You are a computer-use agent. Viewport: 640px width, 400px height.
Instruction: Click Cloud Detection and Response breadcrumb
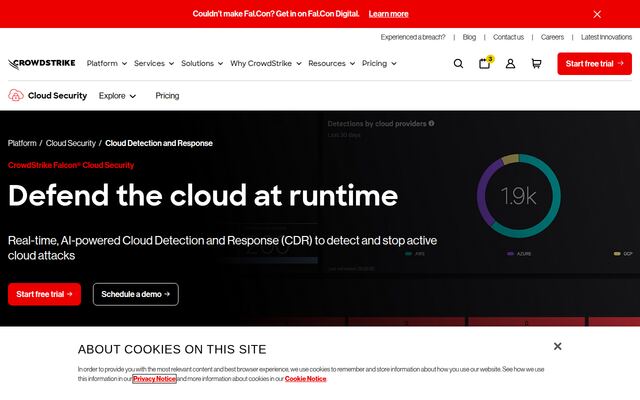(x=159, y=143)
